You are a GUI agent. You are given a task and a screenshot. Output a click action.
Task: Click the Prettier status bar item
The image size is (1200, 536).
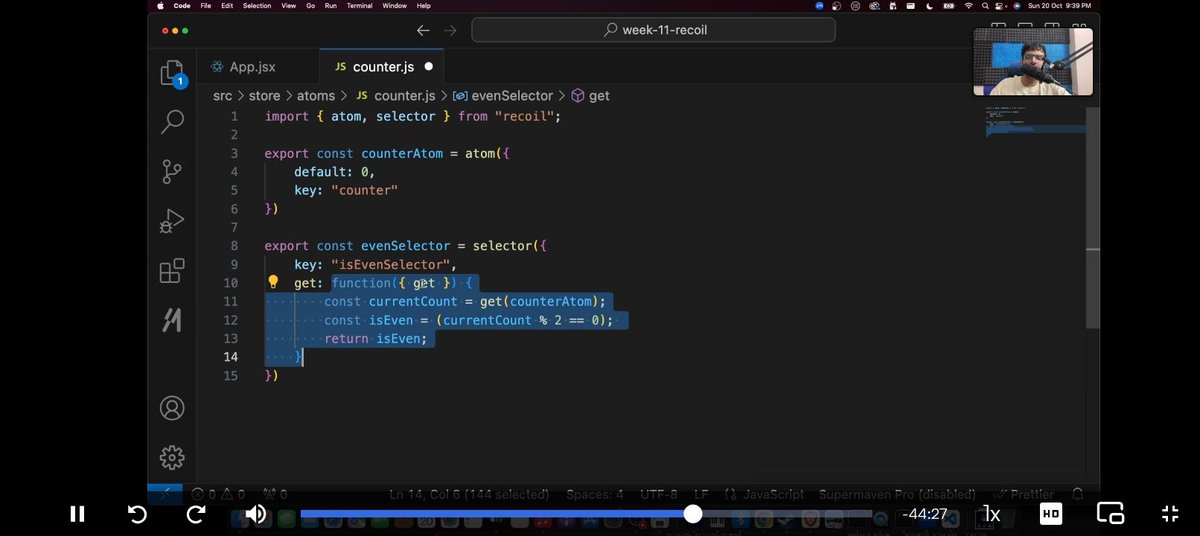(x=1025, y=494)
